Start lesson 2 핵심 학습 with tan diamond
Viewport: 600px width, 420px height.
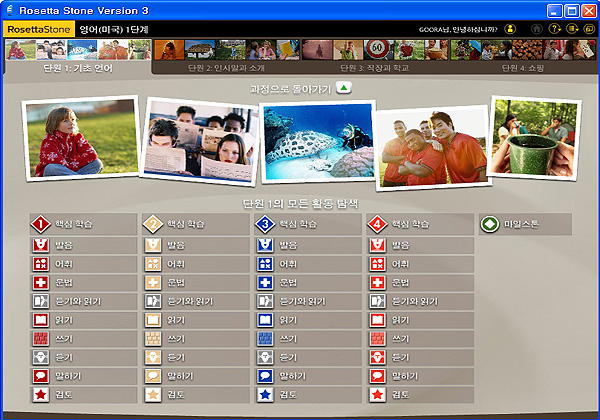coord(196,224)
